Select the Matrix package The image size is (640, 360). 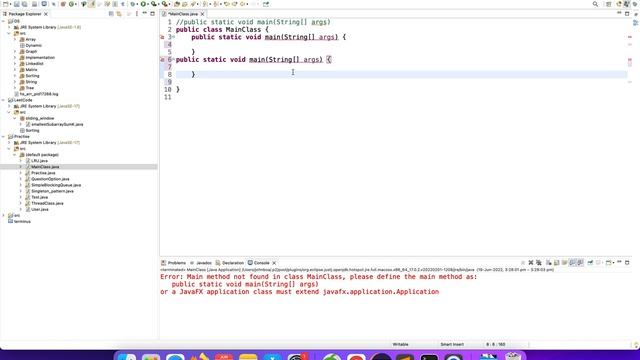coord(31,70)
